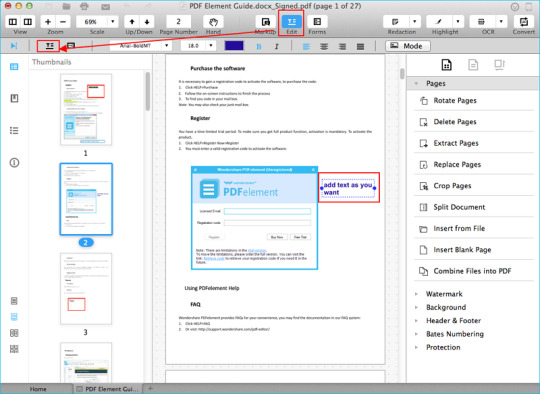Image resolution: width=540 pixels, height=394 pixels.
Task: Enable center text alignment
Action: [x=324, y=46]
